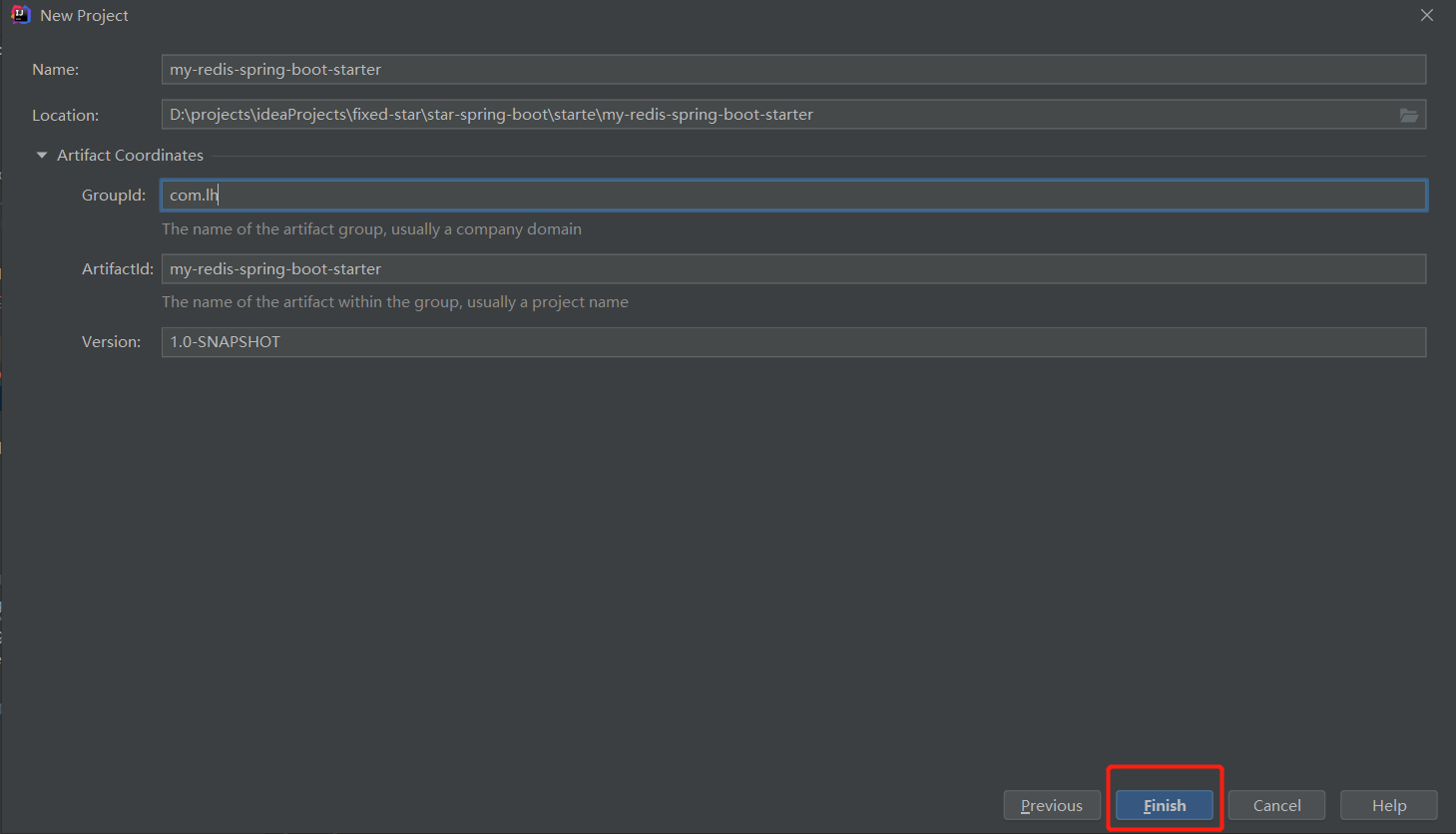Click the 'GroupId:' label
1456x834 pixels.
point(114,195)
